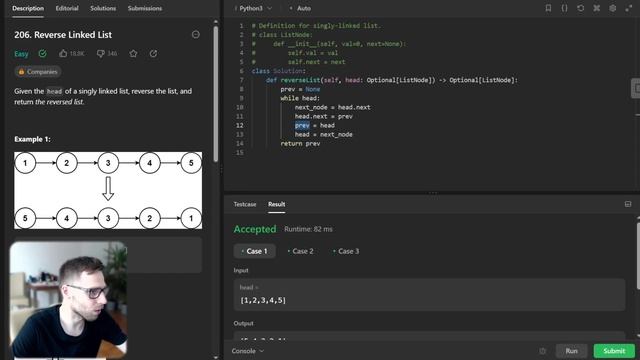This screenshot has width=640, height=360.
Task: Click the Run button
Action: click(571, 351)
